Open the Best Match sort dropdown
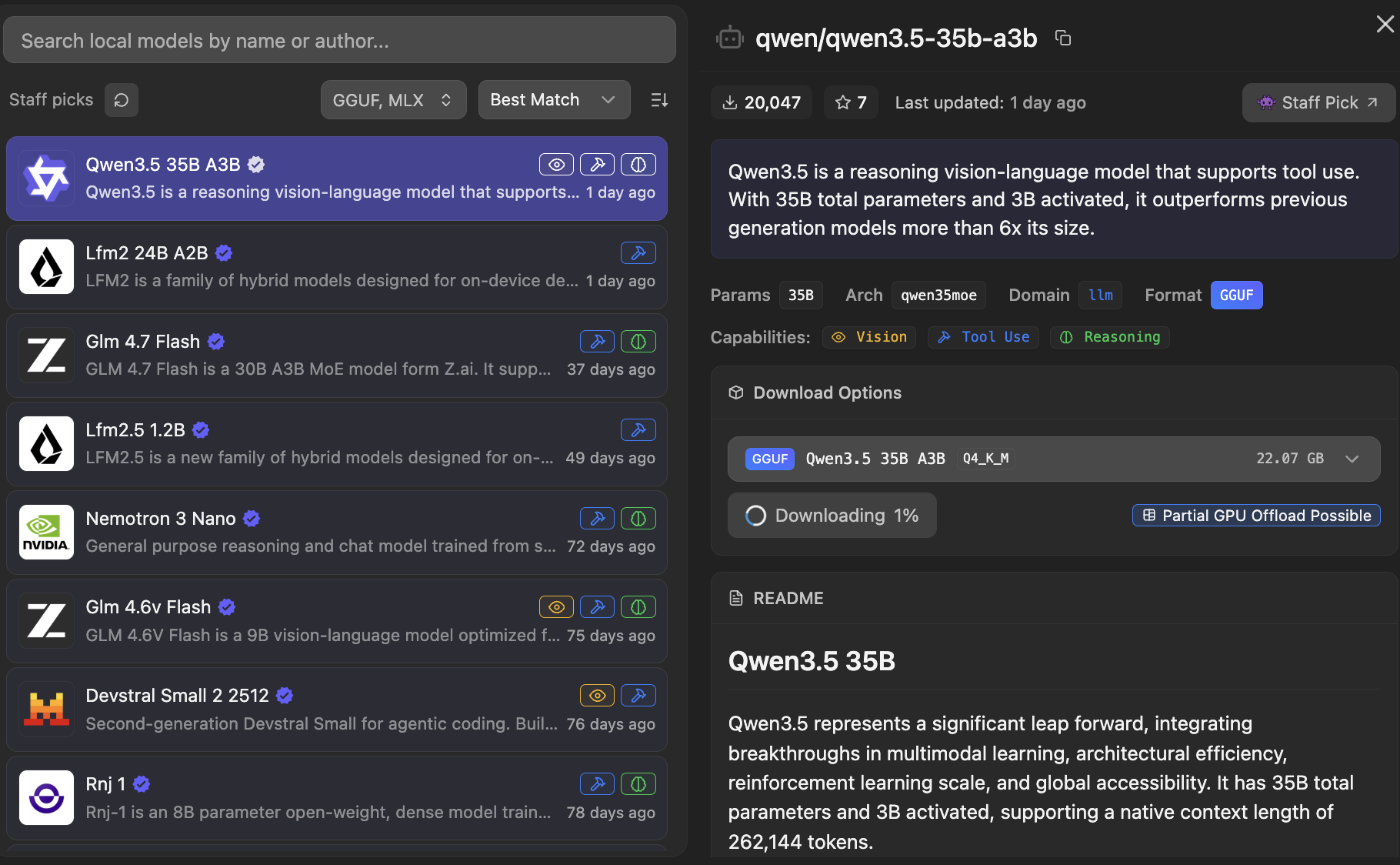The width and height of the screenshot is (1400, 865). [x=554, y=100]
